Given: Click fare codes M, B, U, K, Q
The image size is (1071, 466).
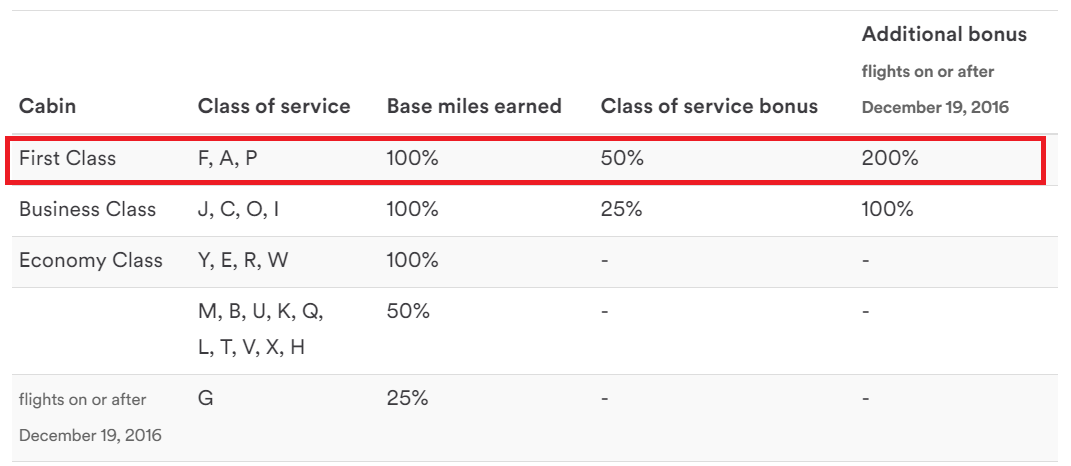Looking at the screenshot, I should click(261, 312).
